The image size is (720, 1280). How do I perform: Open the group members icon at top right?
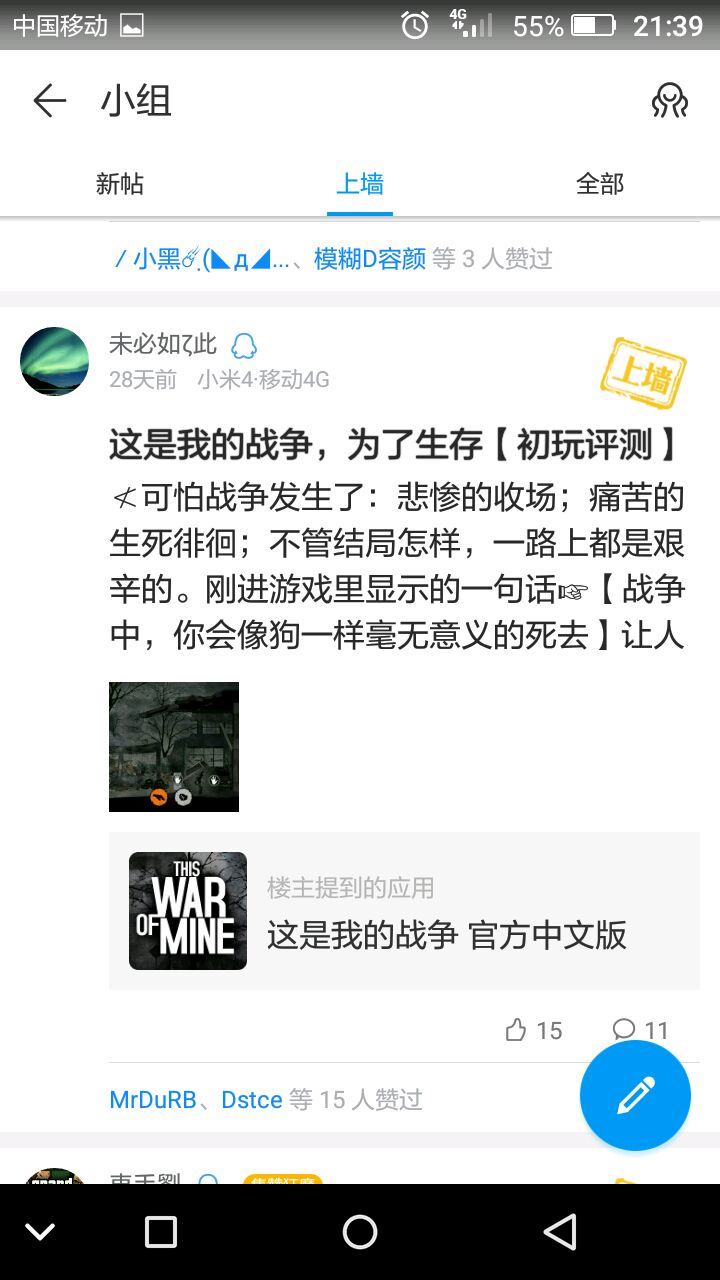click(669, 101)
